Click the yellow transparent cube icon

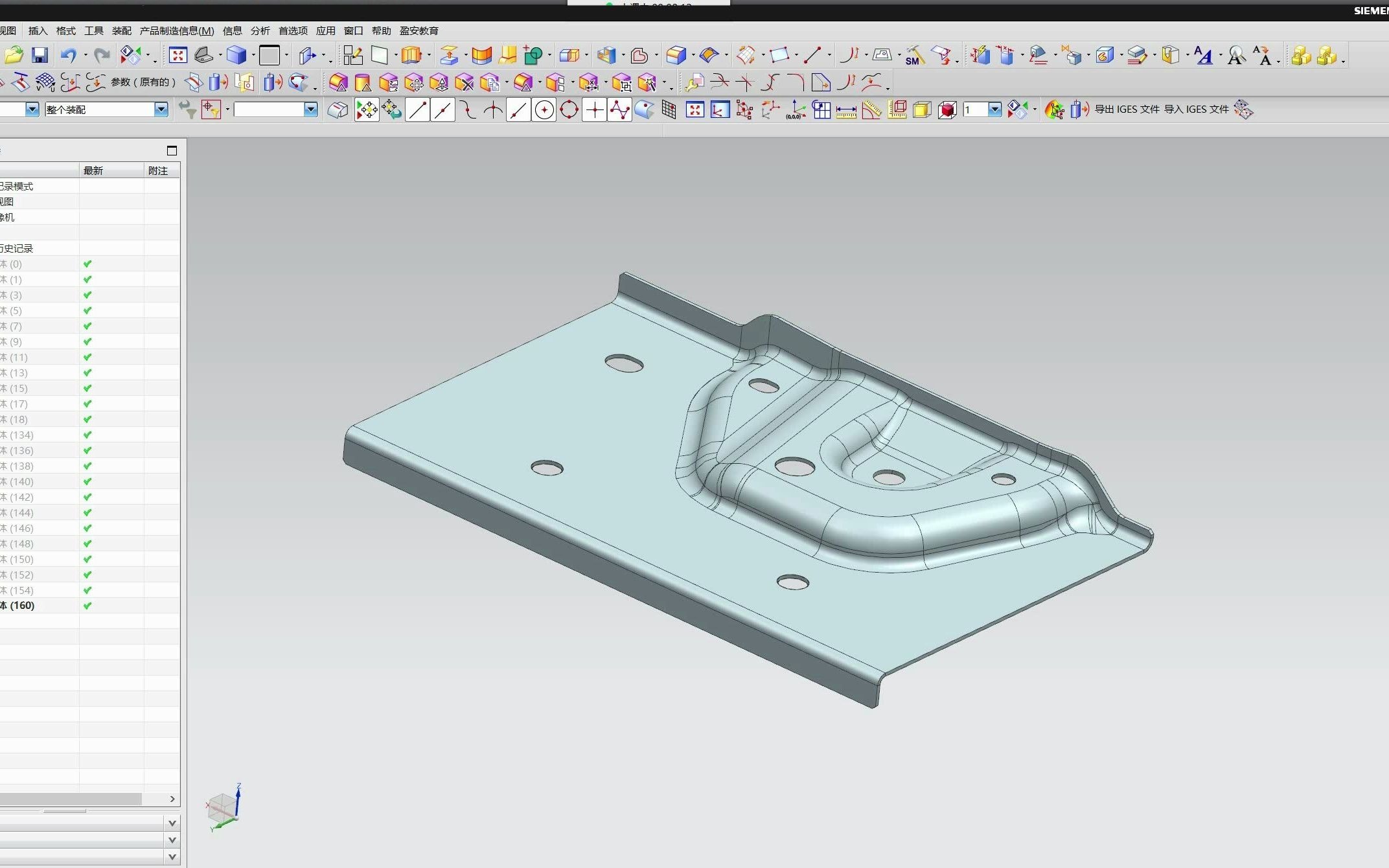[x=922, y=110]
